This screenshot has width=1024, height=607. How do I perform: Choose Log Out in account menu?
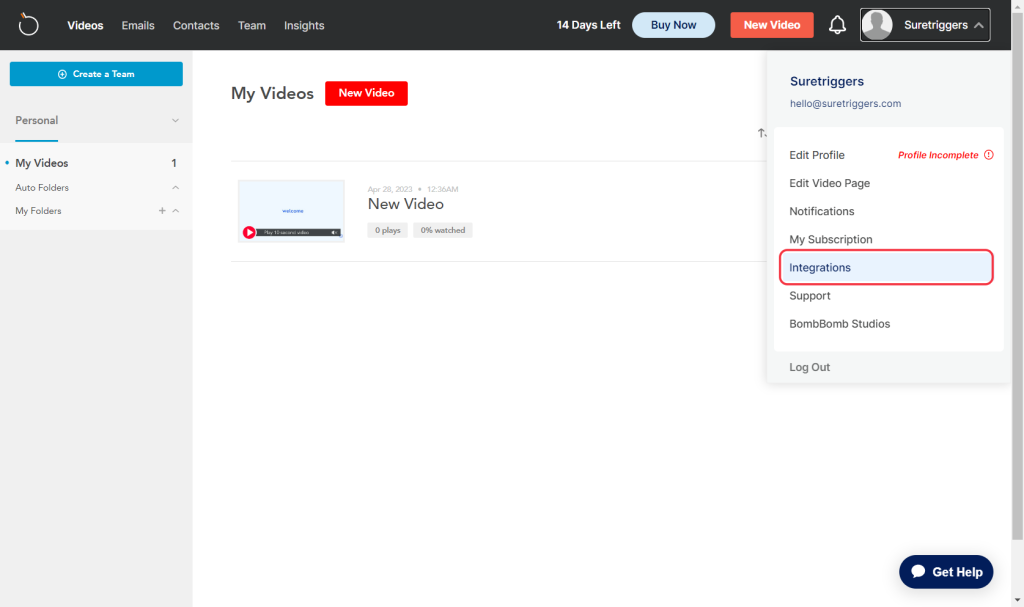[x=809, y=367]
